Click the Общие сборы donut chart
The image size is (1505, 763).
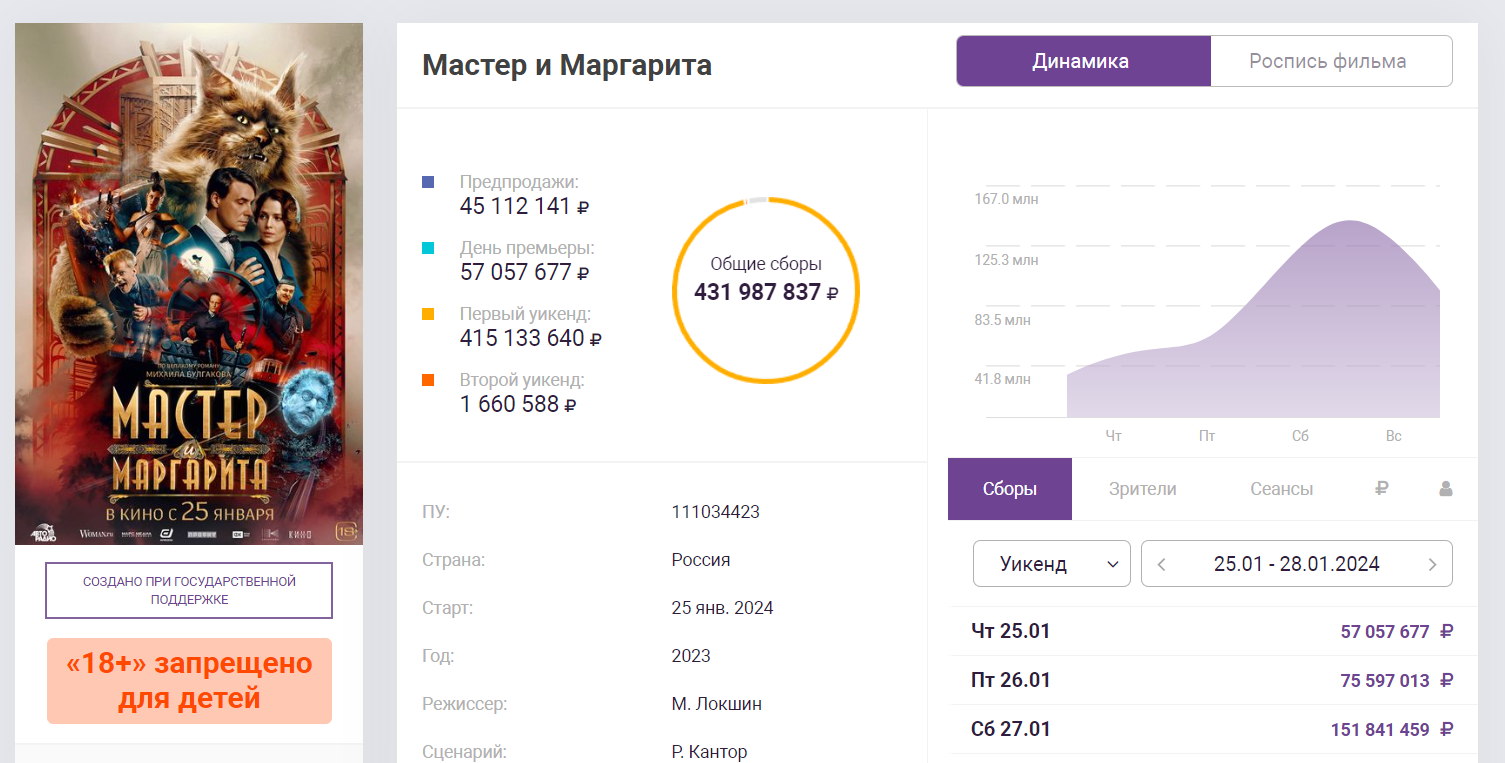(766, 290)
